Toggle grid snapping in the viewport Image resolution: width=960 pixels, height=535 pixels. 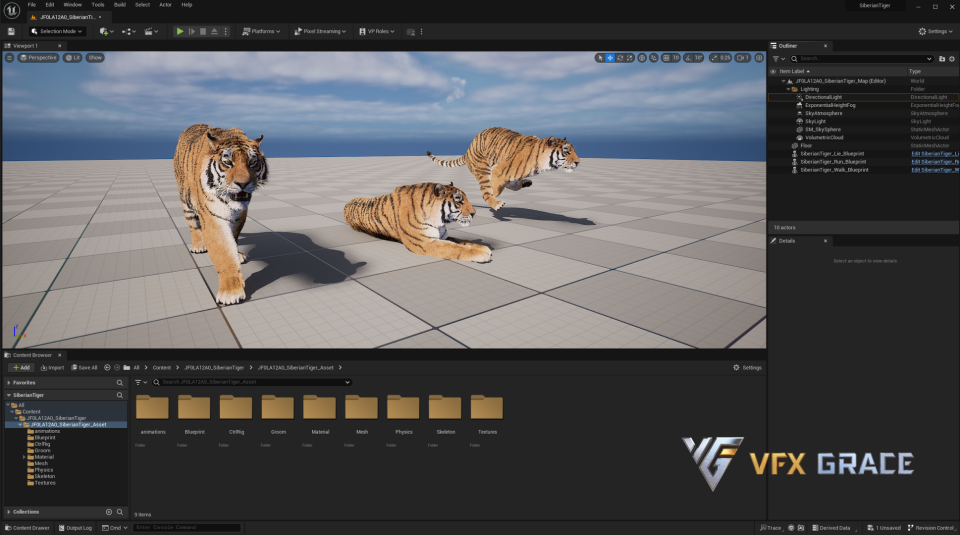coord(663,58)
